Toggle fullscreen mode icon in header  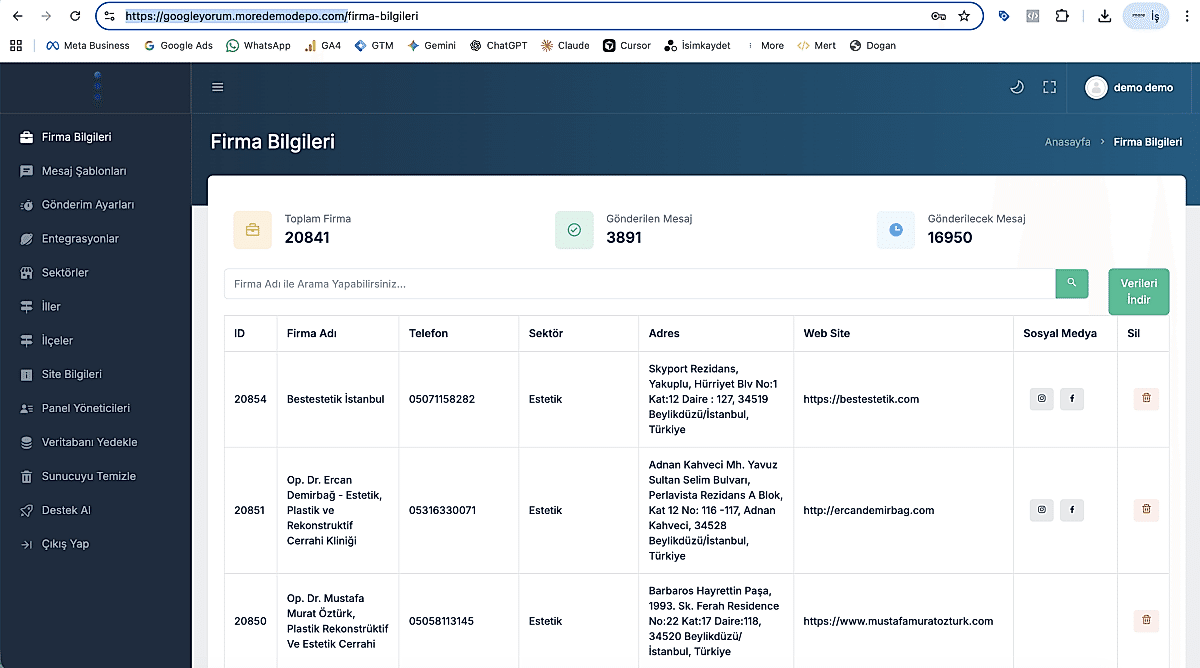(x=1049, y=87)
